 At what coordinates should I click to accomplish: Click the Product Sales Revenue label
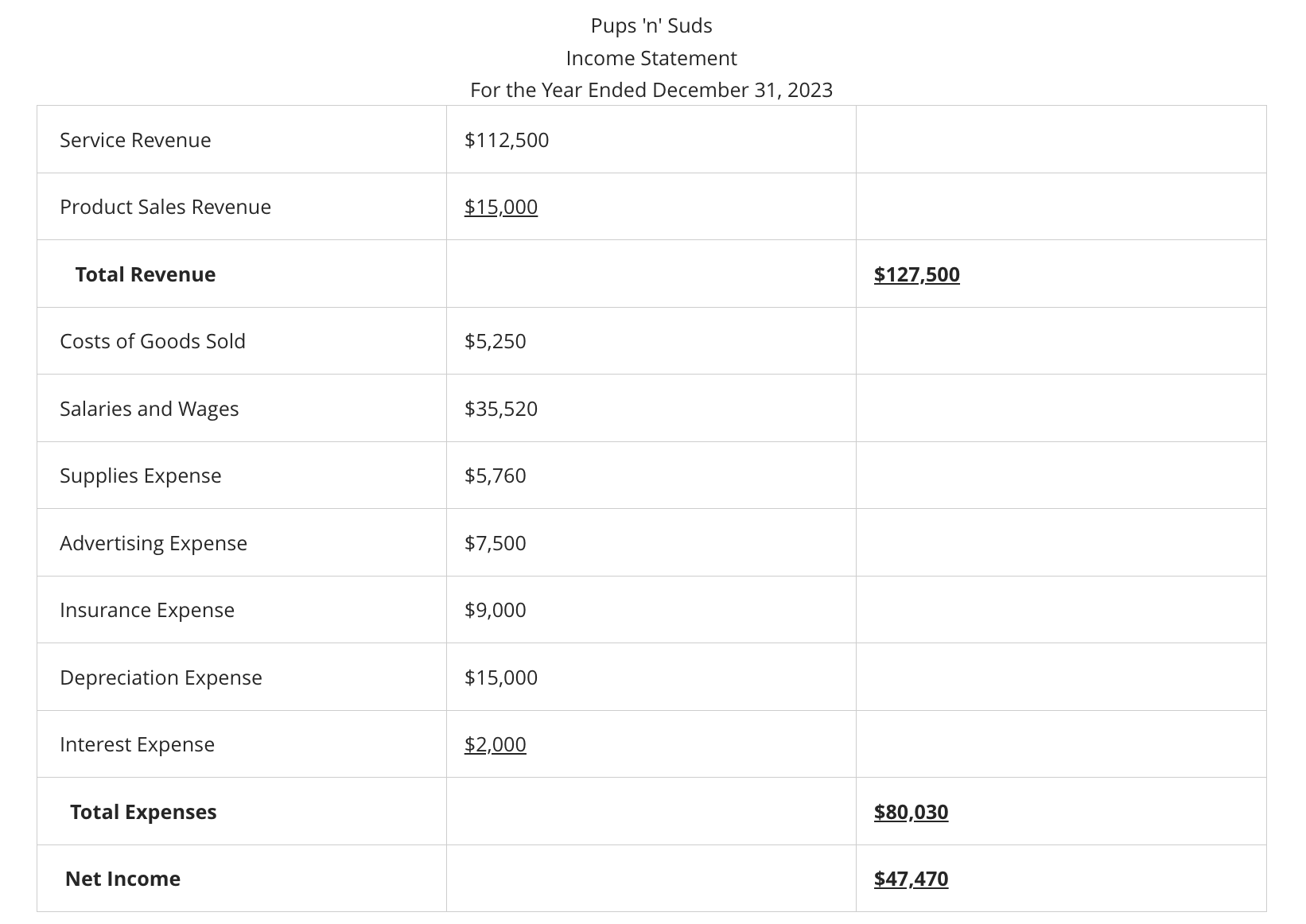[165, 207]
